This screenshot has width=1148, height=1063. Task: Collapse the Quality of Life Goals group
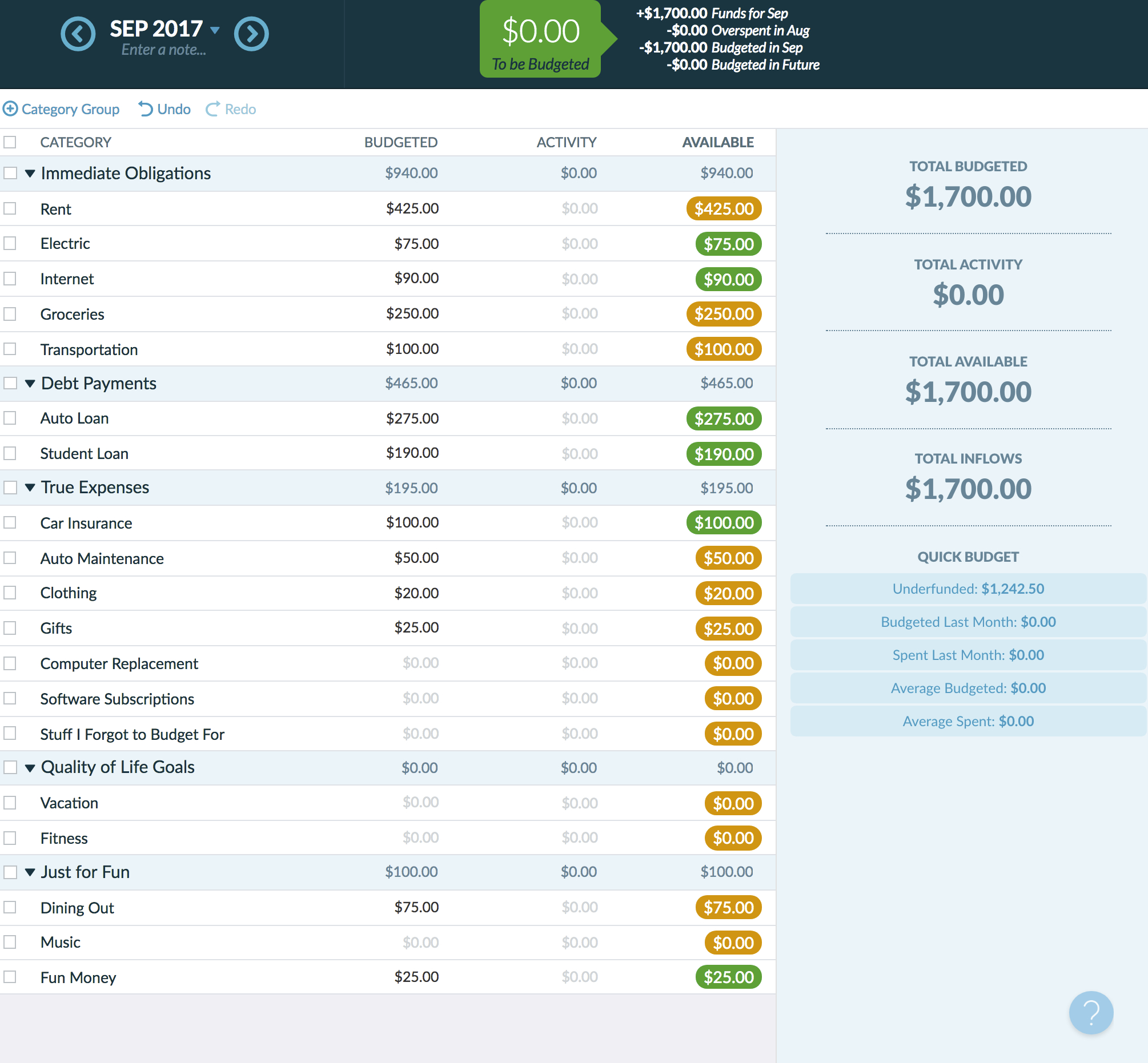[x=30, y=769]
